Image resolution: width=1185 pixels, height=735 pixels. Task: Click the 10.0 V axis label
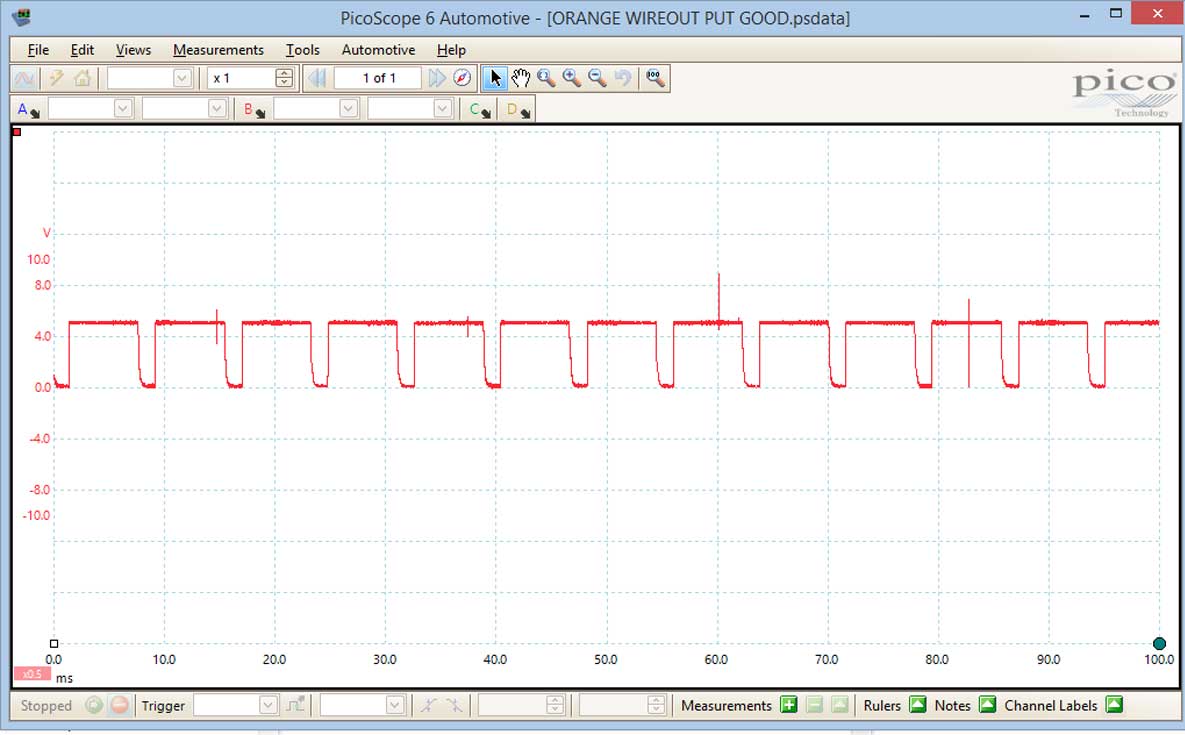pos(39,259)
